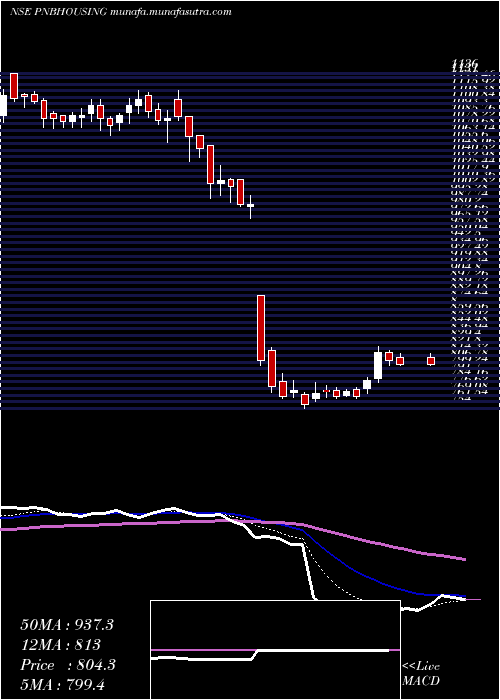The height and width of the screenshot is (700, 500).
Task: Click the Price : 804.3 label
Action: coord(68,665)
